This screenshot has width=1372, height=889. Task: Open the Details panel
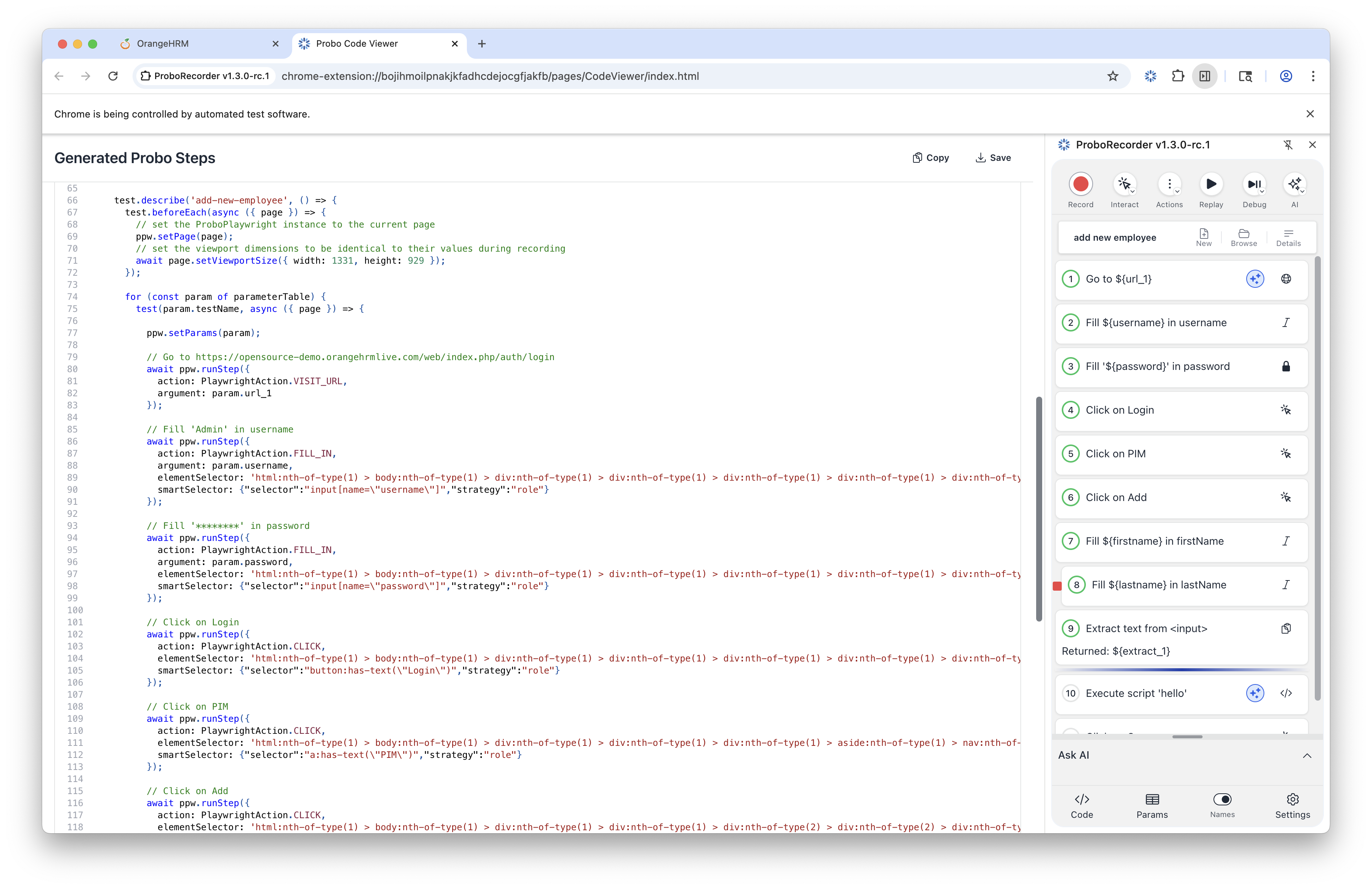click(x=1288, y=237)
